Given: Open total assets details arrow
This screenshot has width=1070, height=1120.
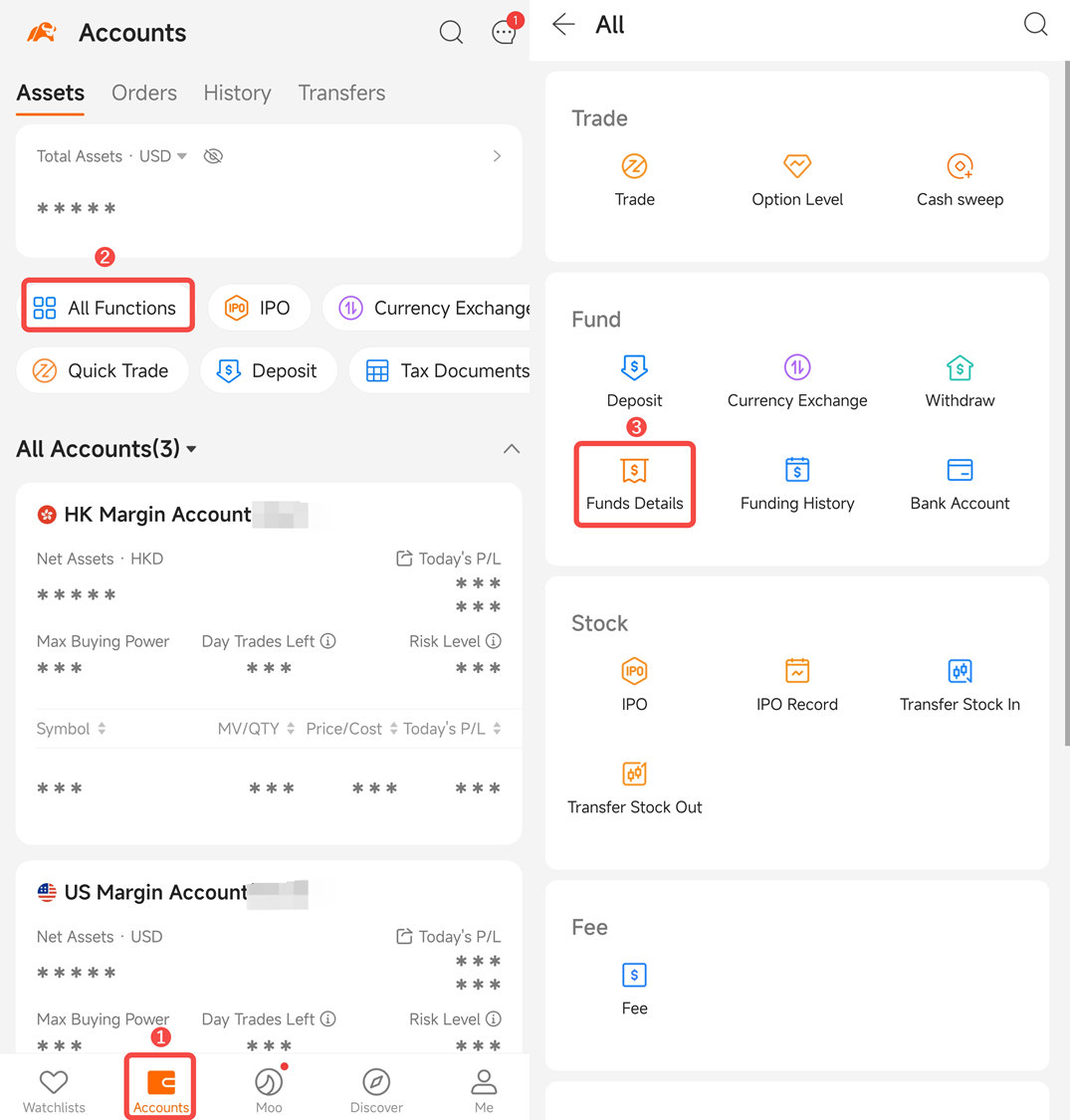Looking at the screenshot, I should click(497, 155).
